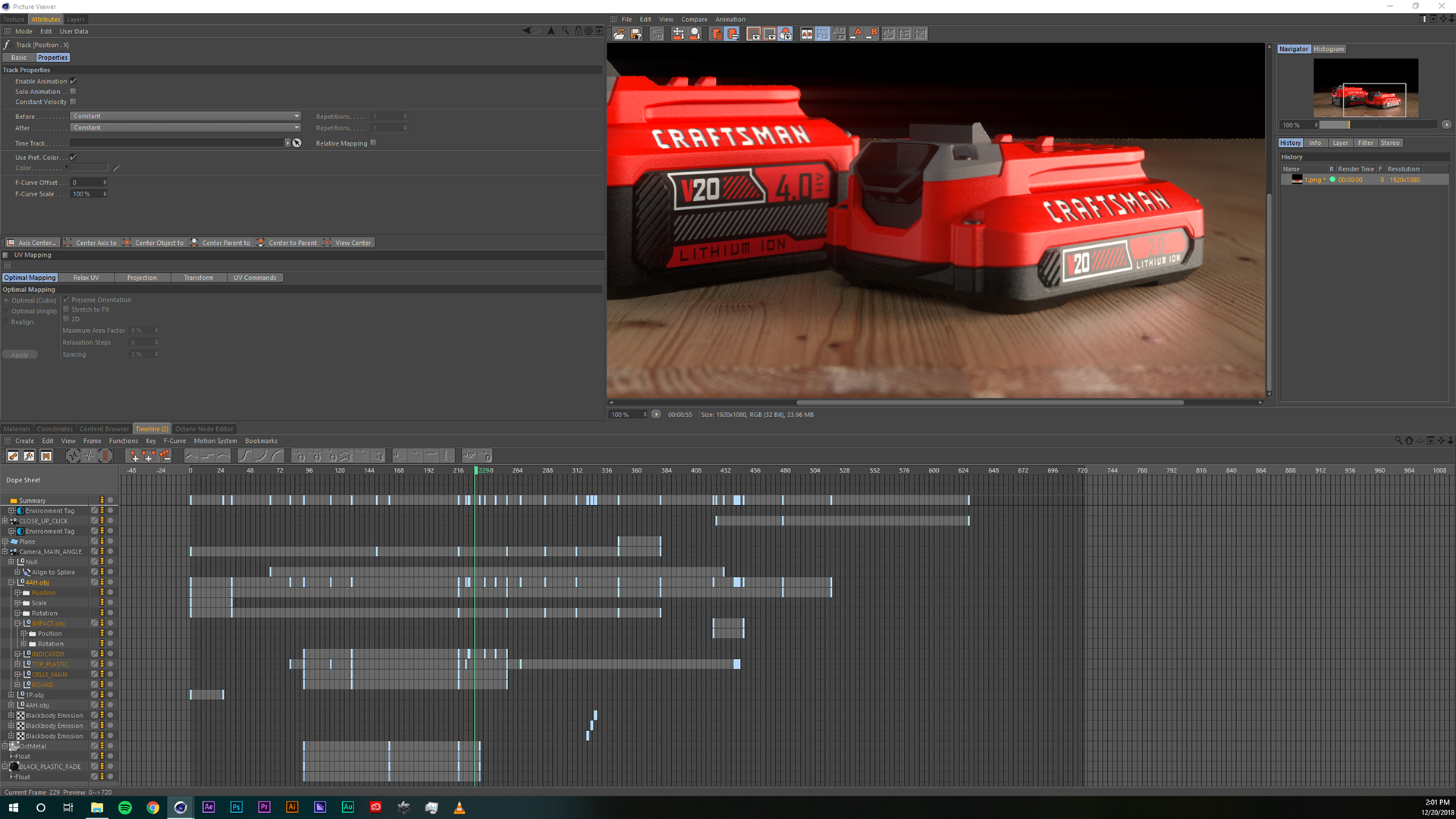
Task: Select Dope Sheet mode icon in timeline toolbar
Action: [x=13, y=456]
